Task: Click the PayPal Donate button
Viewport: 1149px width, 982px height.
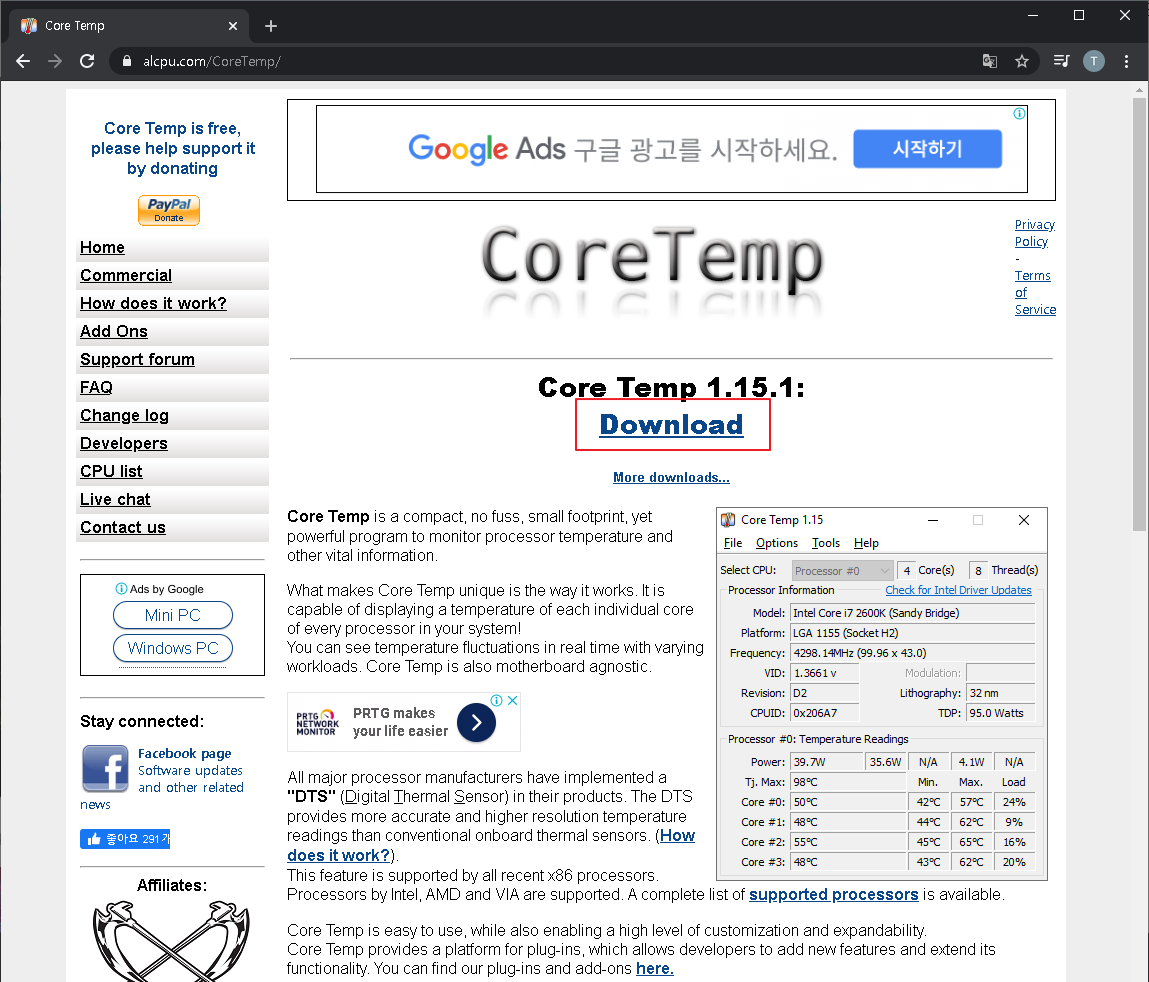Action: pyautogui.click(x=169, y=210)
